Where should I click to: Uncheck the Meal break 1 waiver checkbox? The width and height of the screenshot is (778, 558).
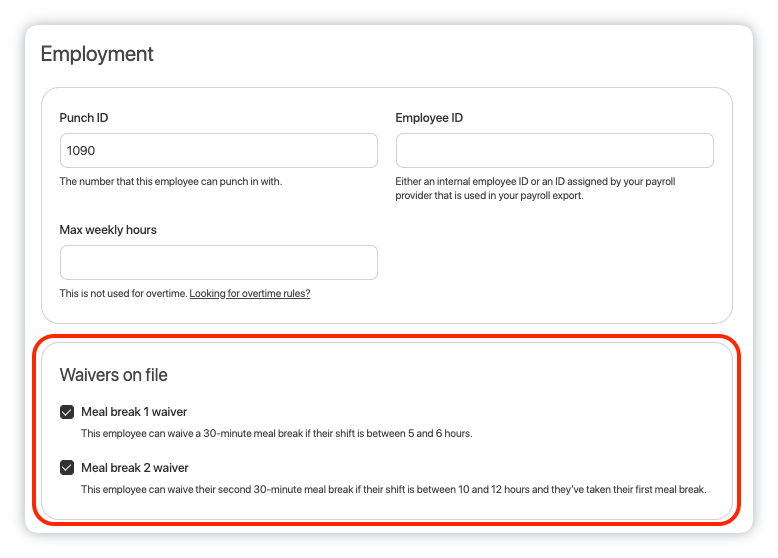coord(67,412)
